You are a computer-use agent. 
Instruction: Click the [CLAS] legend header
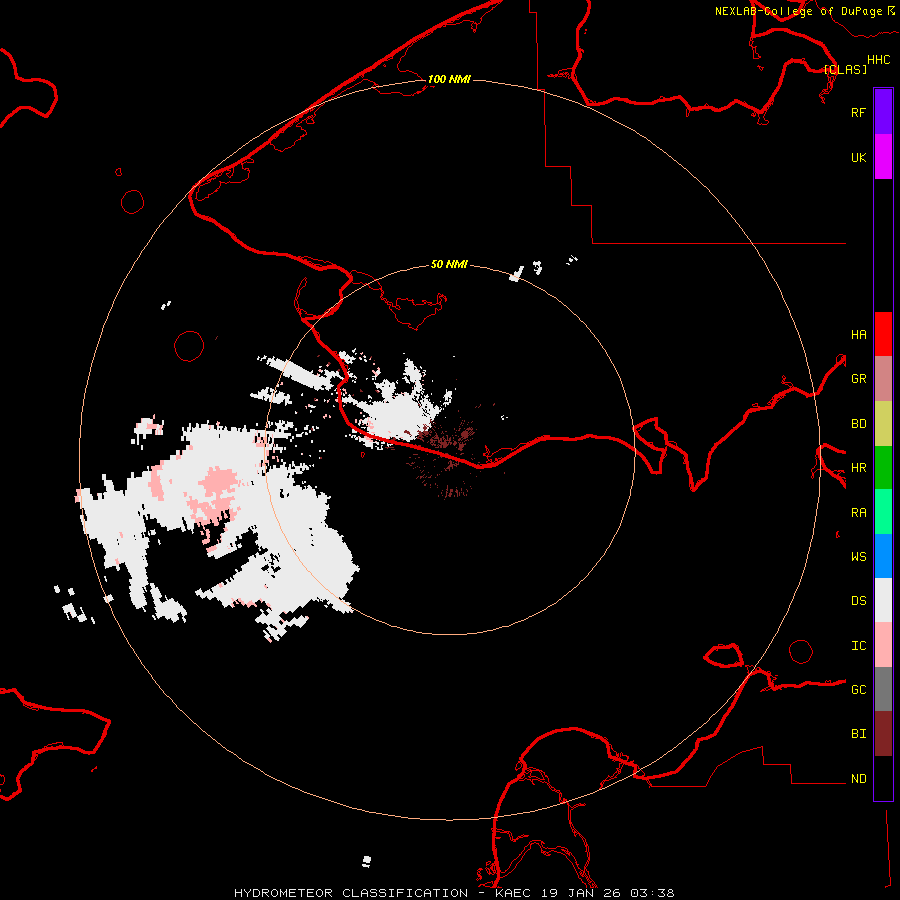click(x=845, y=69)
